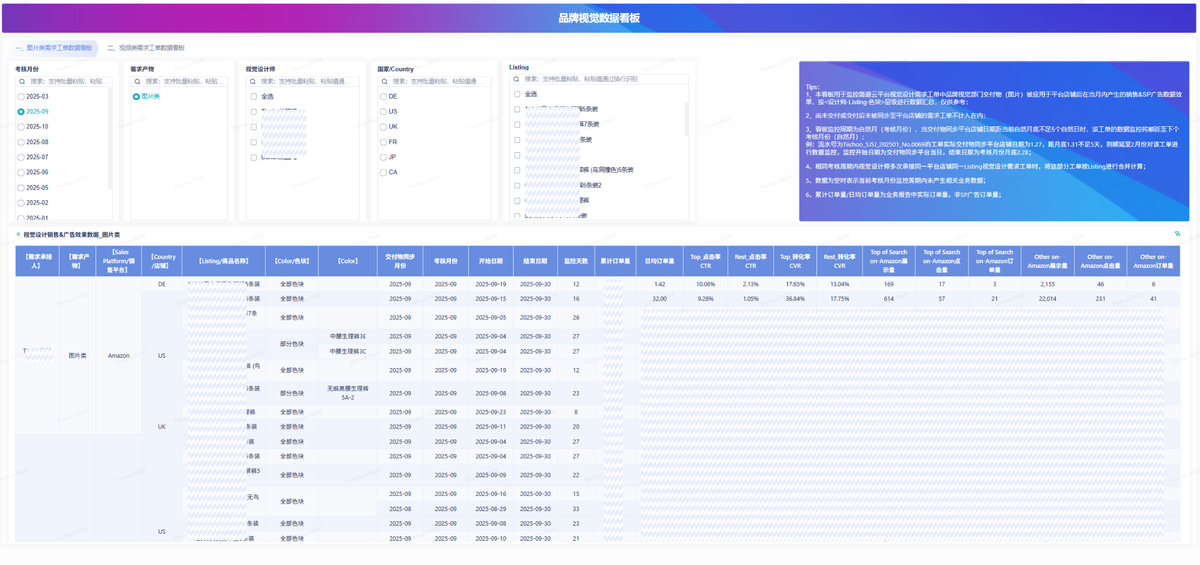The height and width of the screenshot is (565, 1200).
Task: Click the table tool icon at top right
Action: [x=1177, y=234]
